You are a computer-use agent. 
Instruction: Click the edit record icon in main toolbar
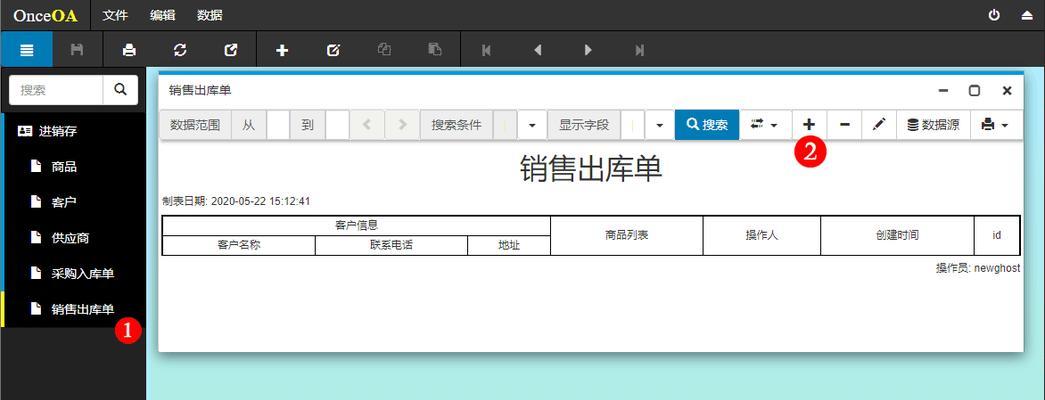pos(333,50)
